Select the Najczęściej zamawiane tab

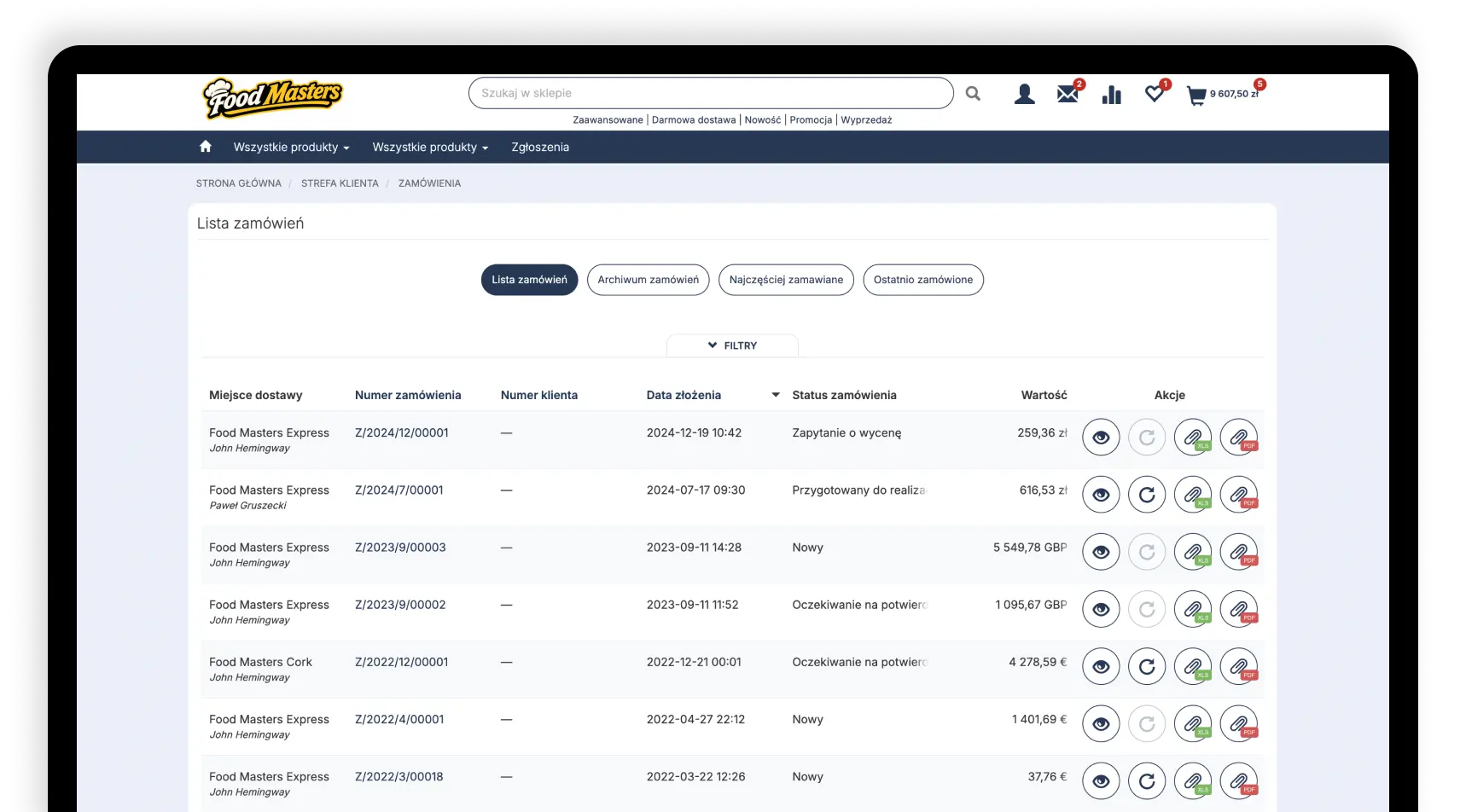click(785, 280)
